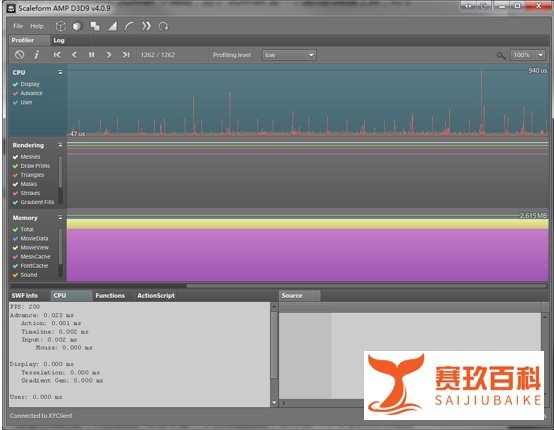Open the 100% zoom dropdown
The image size is (554, 430).
pos(528,55)
